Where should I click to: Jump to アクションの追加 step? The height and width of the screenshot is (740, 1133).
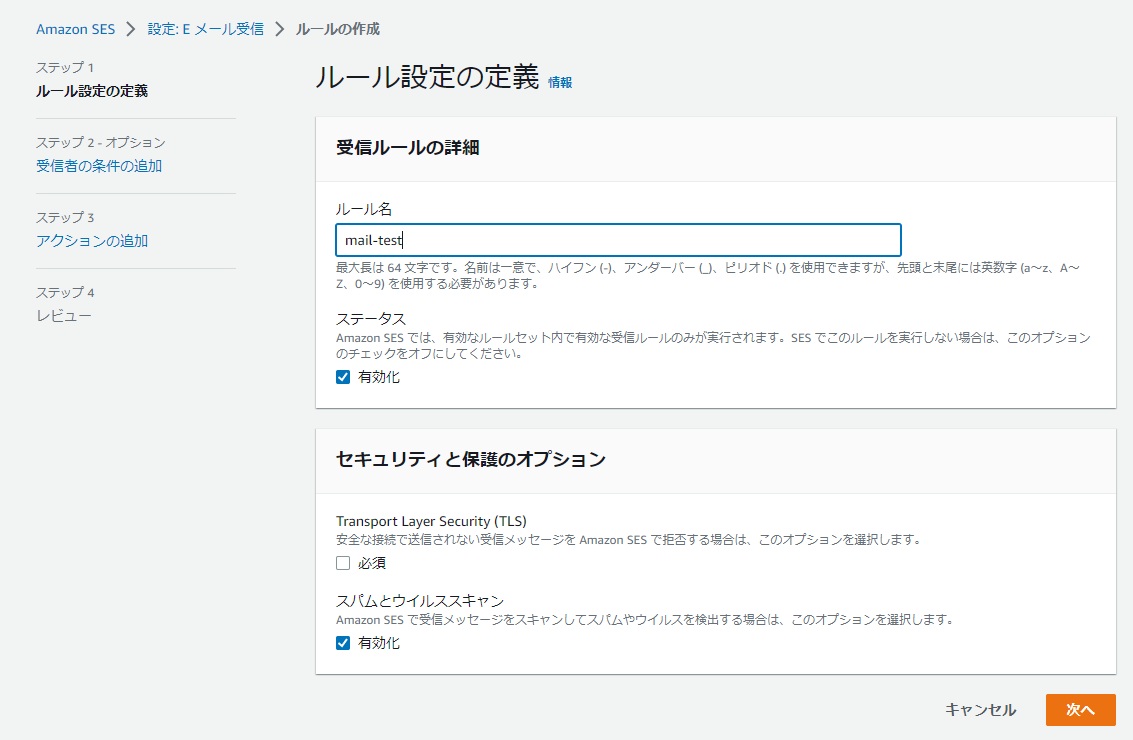92,241
